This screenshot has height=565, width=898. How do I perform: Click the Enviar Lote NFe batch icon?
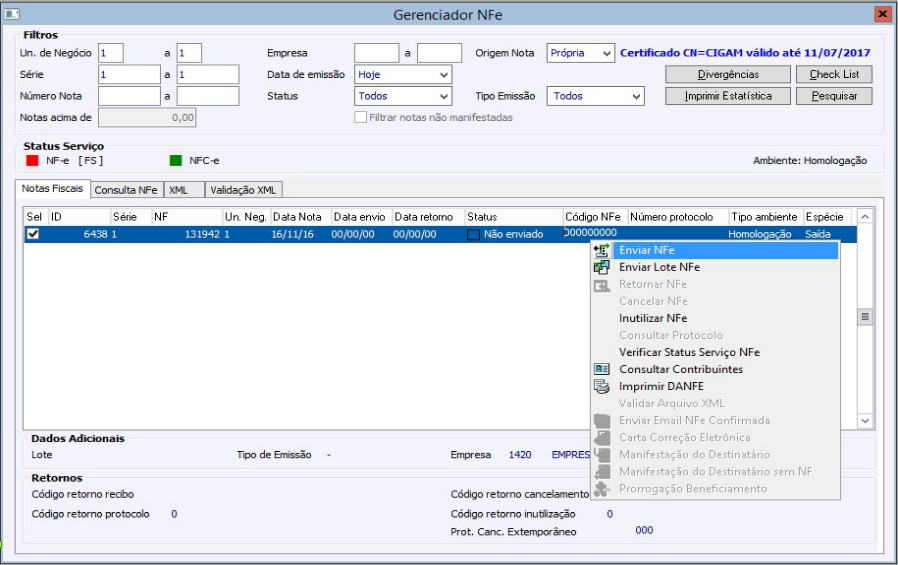point(601,267)
